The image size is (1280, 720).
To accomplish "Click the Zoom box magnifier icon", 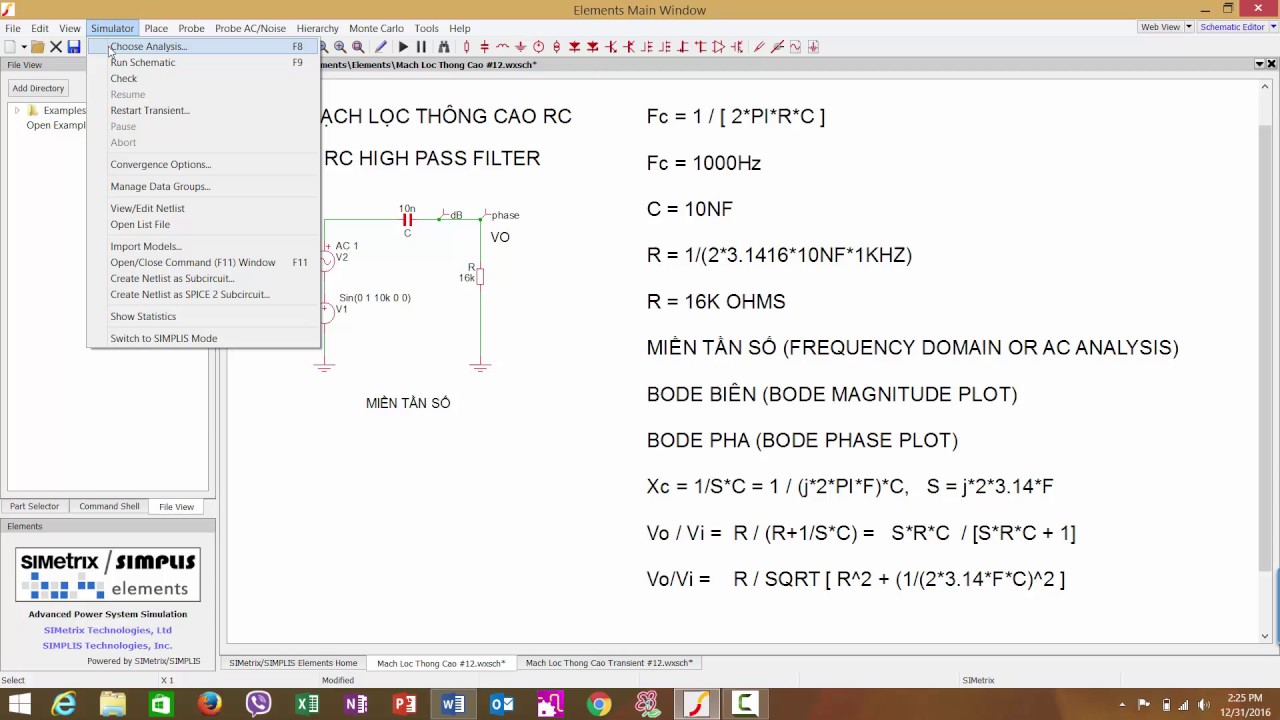I will pyautogui.click(x=358, y=47).
